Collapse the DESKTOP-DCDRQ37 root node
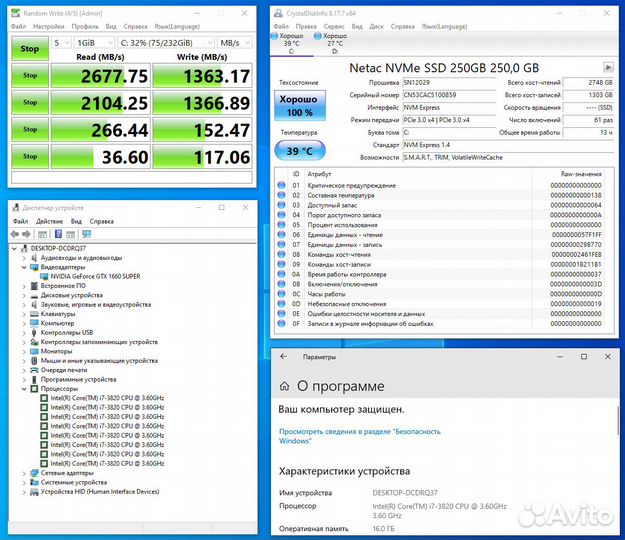Image resolution: width=625 pixels, height=540 pixels. 15,248
